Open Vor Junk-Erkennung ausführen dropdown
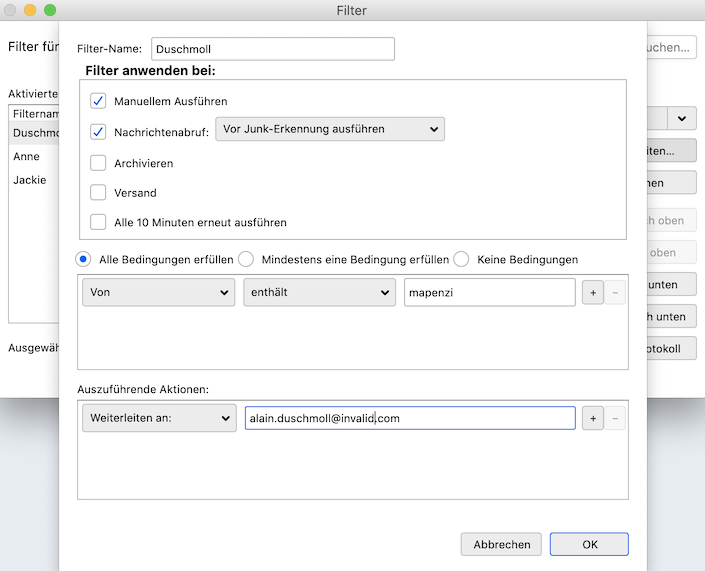Viewport: 705px width, 571px height. [330, 129]
